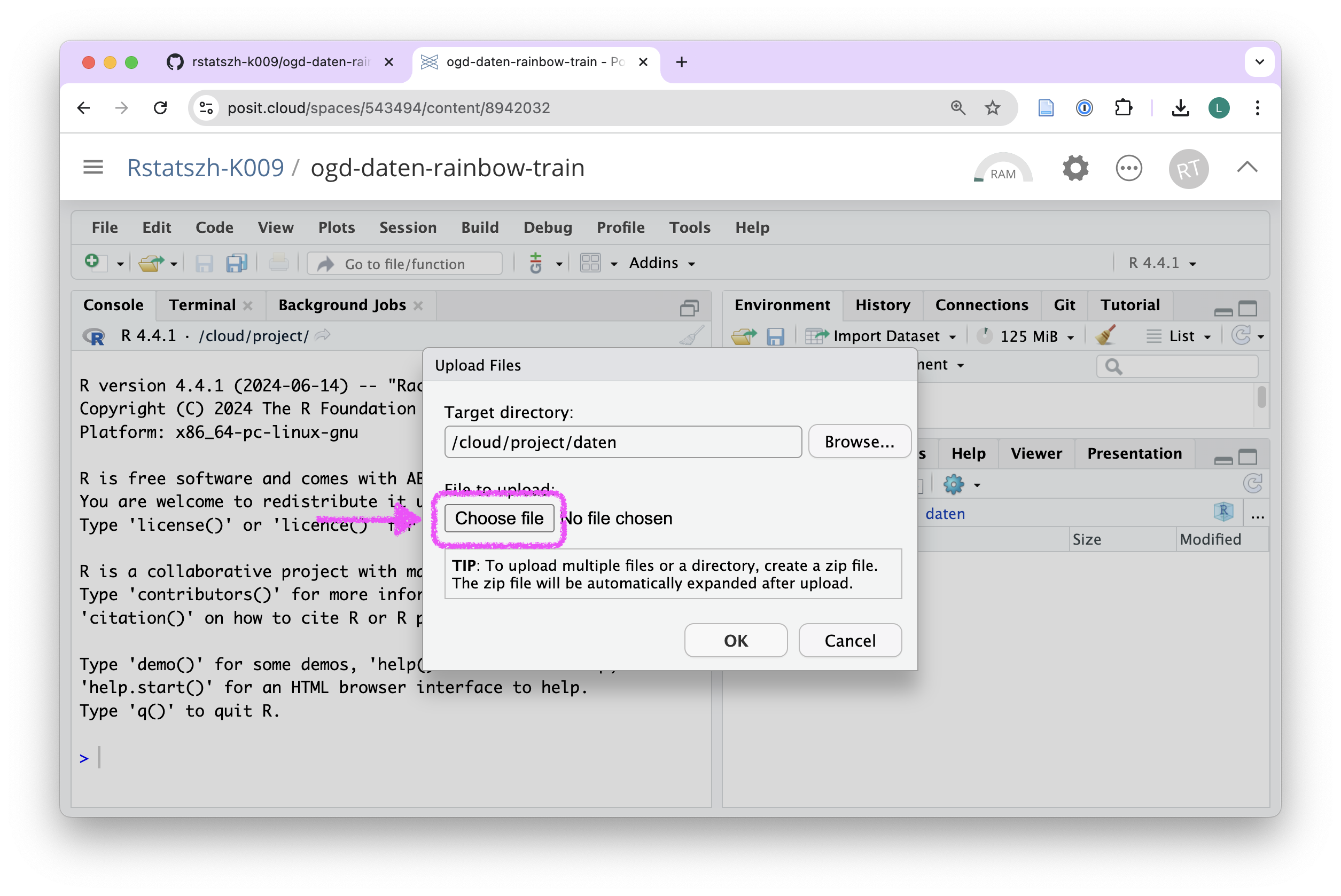This screenshot has height=896, width=1341.
Task: Click the Save all documents icon
Action: click(x=237, y=263)
